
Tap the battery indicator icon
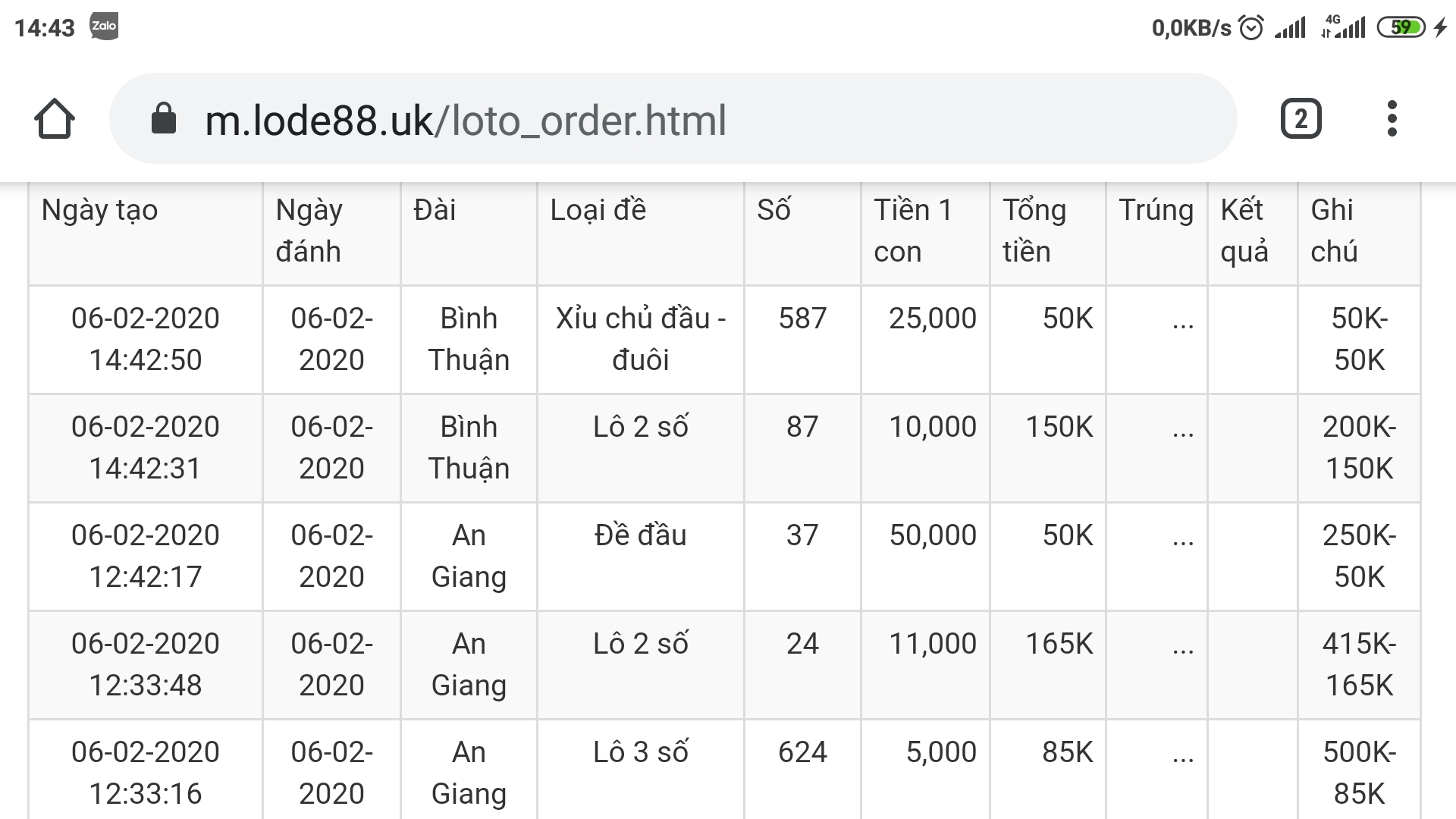tap(1401, 28)
